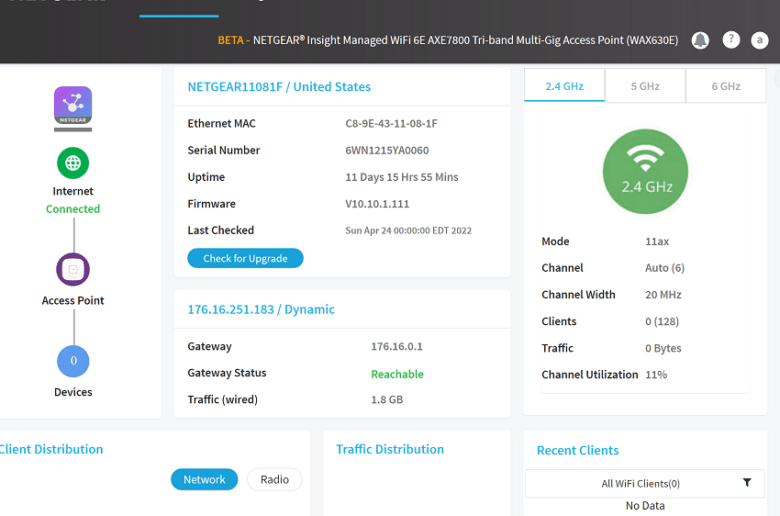Select the Access Point topology icon
Image resolution: width=780 pixels, height=516 pixels.
coord(73,270)
